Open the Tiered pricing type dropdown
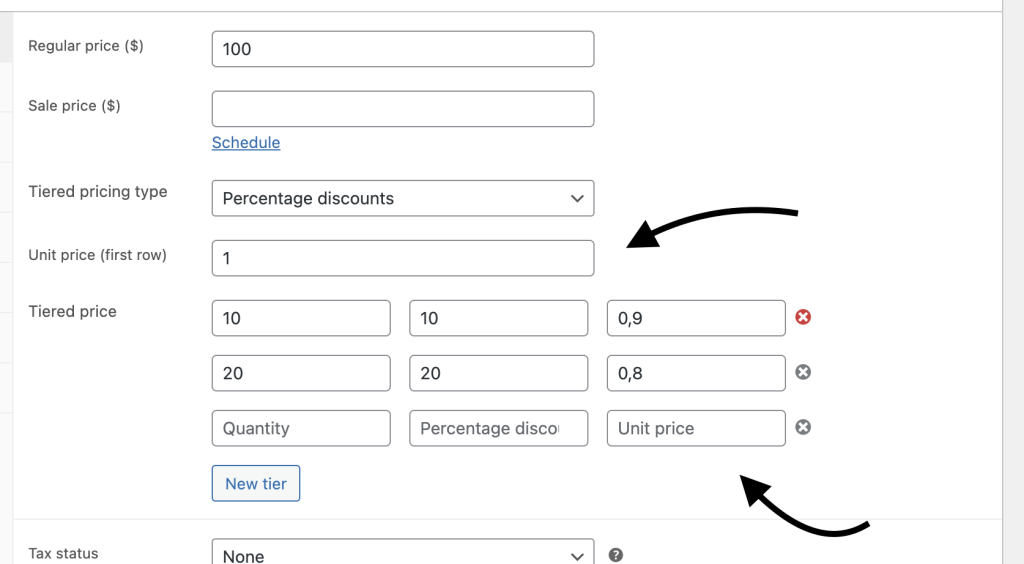The image size is (1024, 564). point(403,198)
